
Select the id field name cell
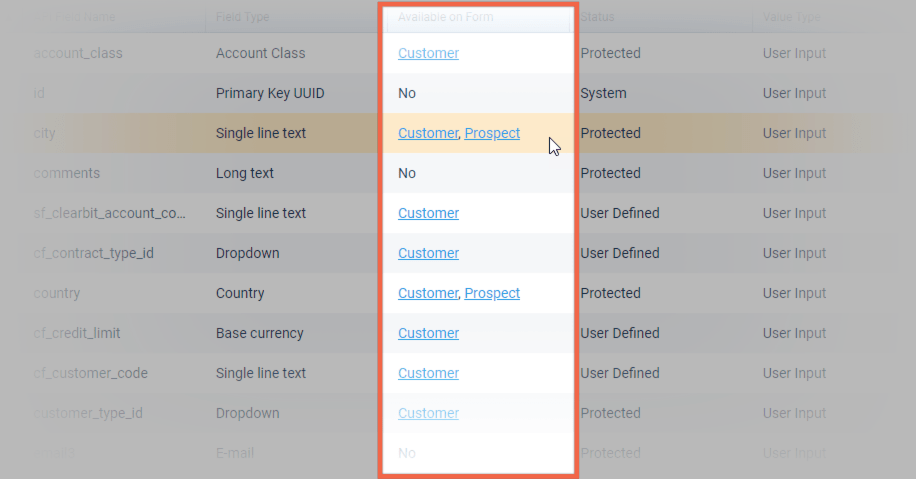point(41,93)
